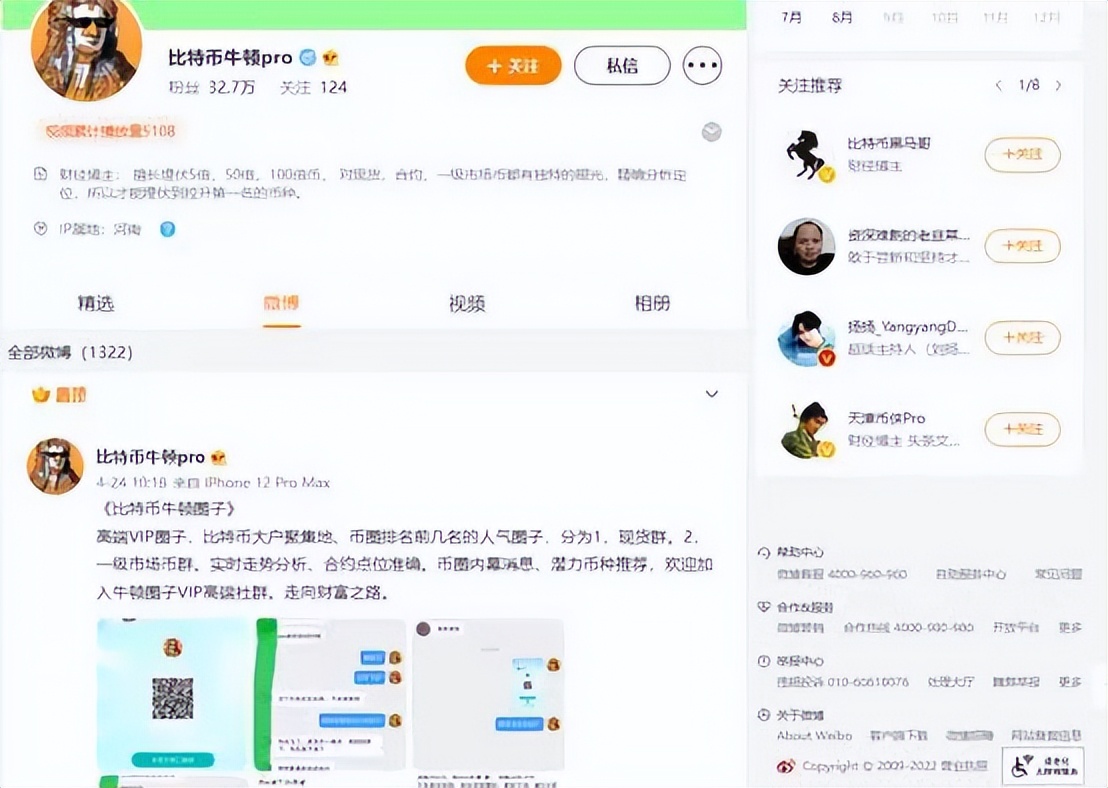Screen dimensions: 1108x788
Task: Open the three-dots more options menu
Action: click(702, 66)
